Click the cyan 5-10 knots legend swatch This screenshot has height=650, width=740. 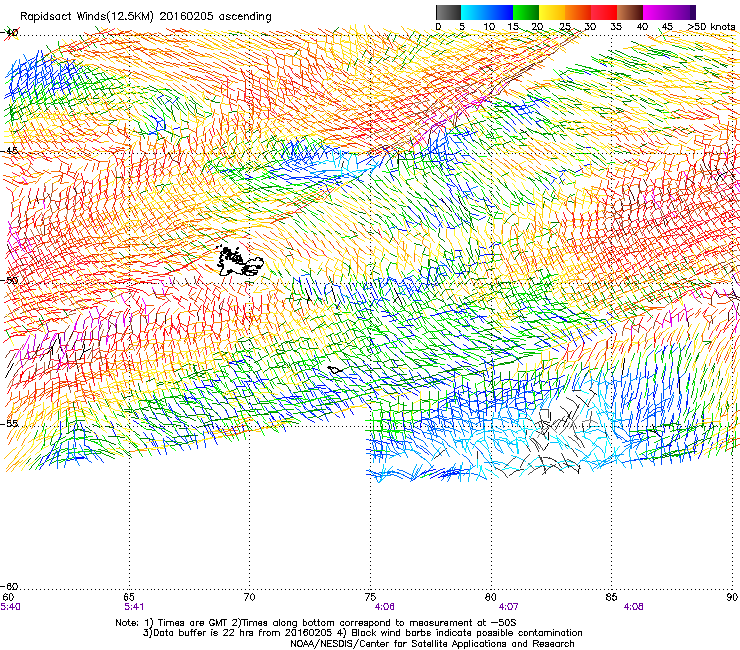[474, 12]
